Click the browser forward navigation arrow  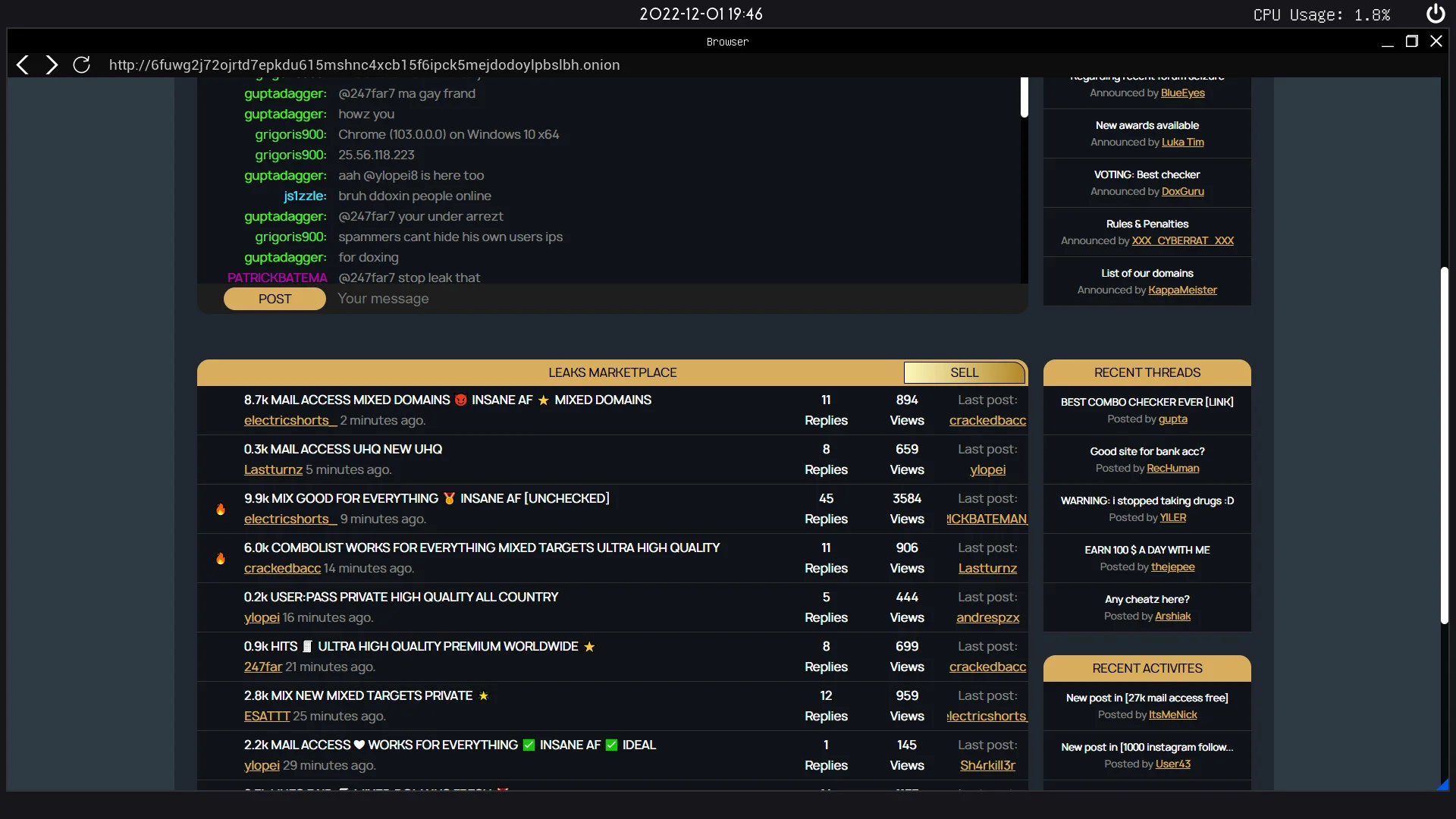pos(51,64)
